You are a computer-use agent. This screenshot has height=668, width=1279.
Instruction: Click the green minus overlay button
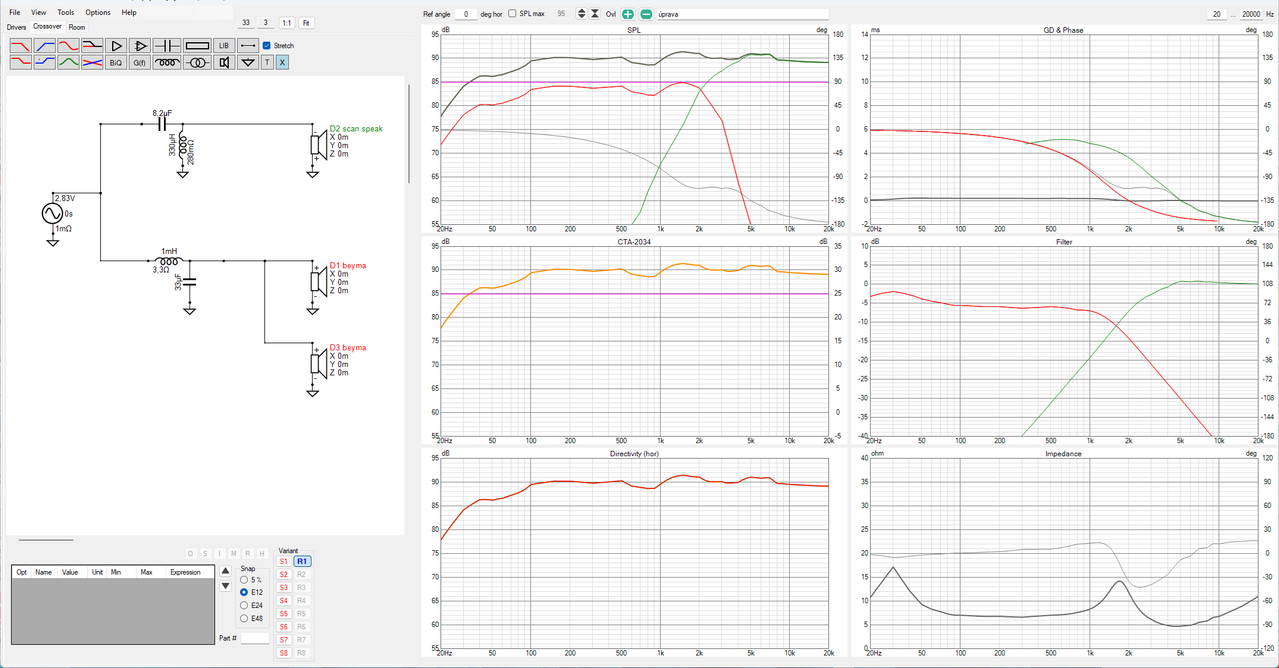pos(646,14)
